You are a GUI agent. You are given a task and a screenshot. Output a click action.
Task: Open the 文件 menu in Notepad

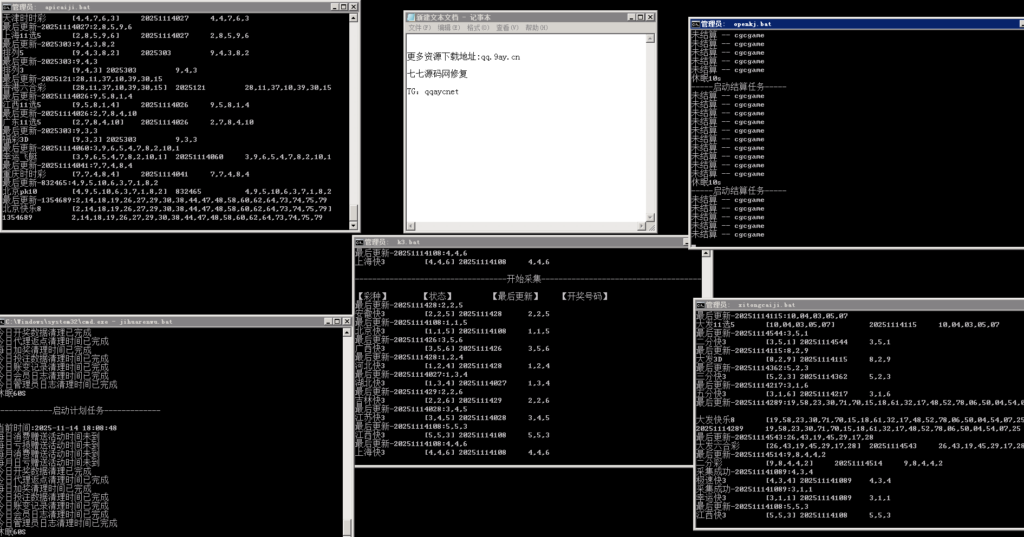pyautogui.click(x=418, y=29)
